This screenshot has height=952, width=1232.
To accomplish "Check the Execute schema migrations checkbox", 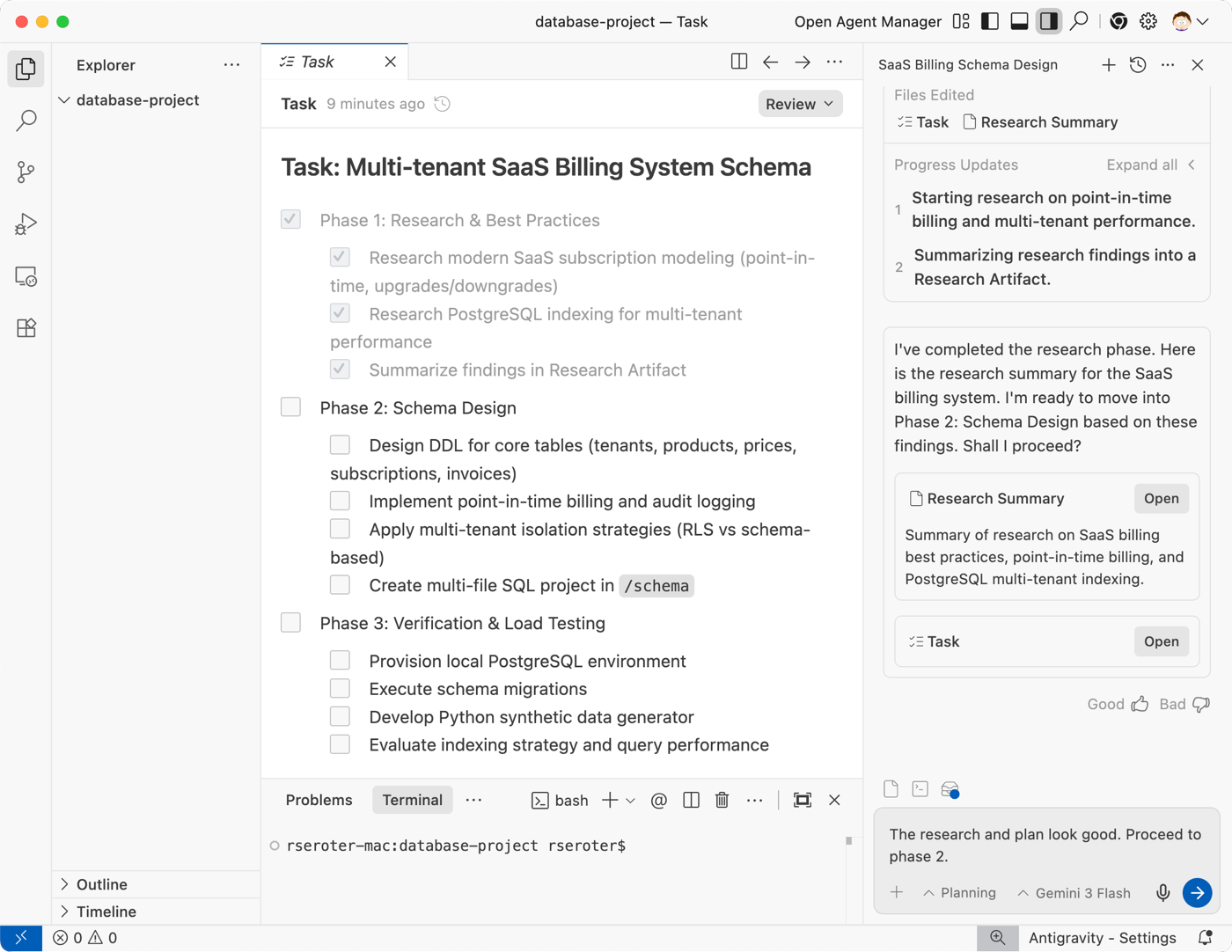I will click(x=340, y=689).
